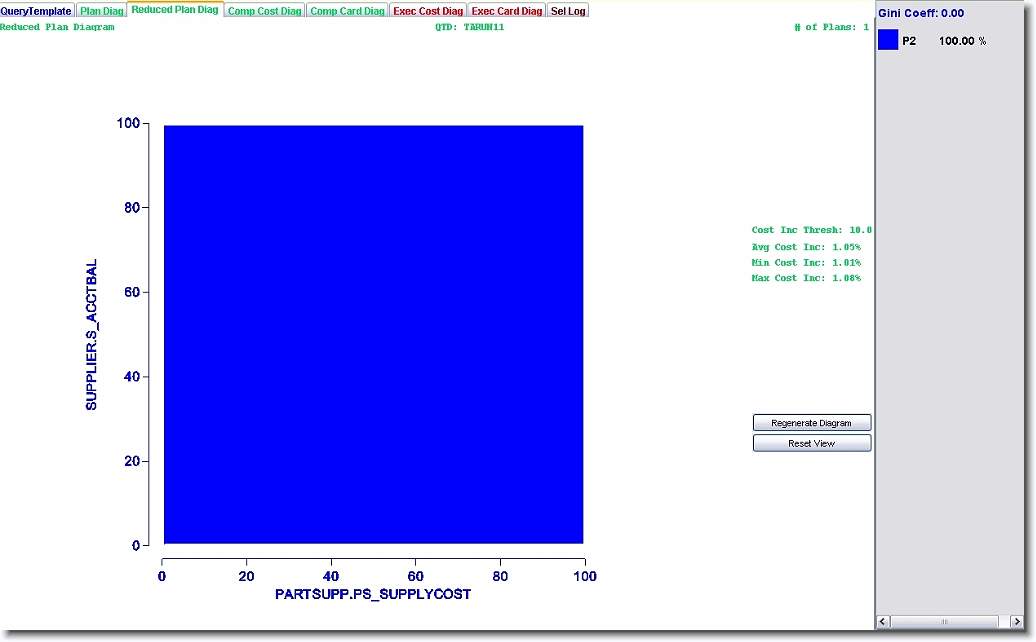Go to the Comp Cost Diag tab
The image size is (1036, 642).
point(264,11)
